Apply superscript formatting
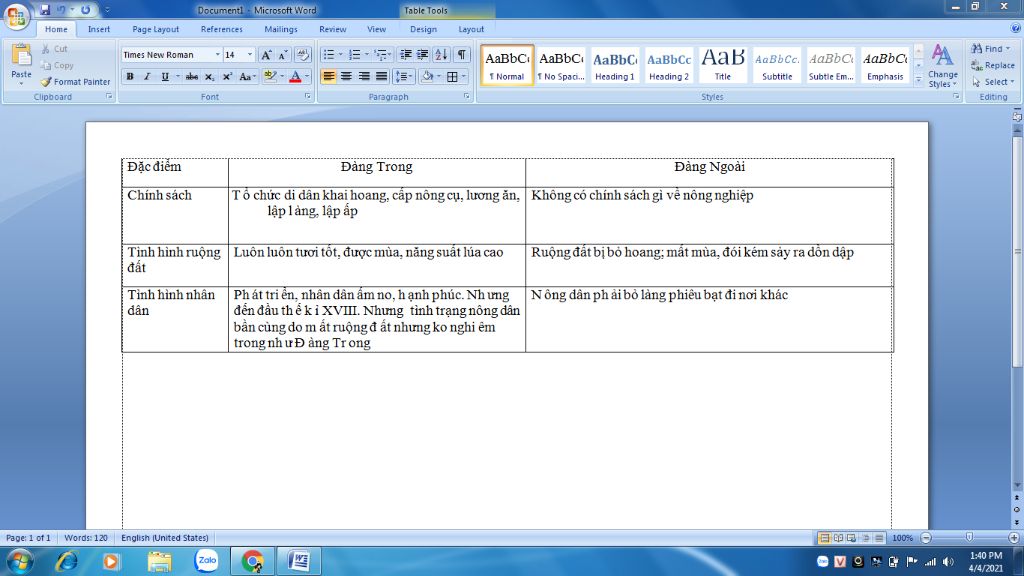 click(227, 76)
